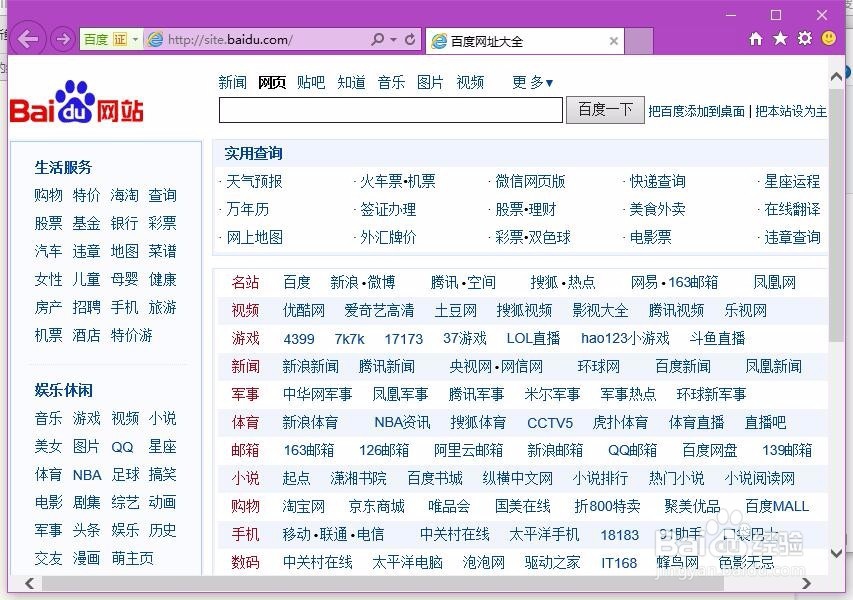Click the horizontal scrollbar right arrow
The width and height of the screenshot is (853, 600).
pyautogui.click(x=806, y=584)
